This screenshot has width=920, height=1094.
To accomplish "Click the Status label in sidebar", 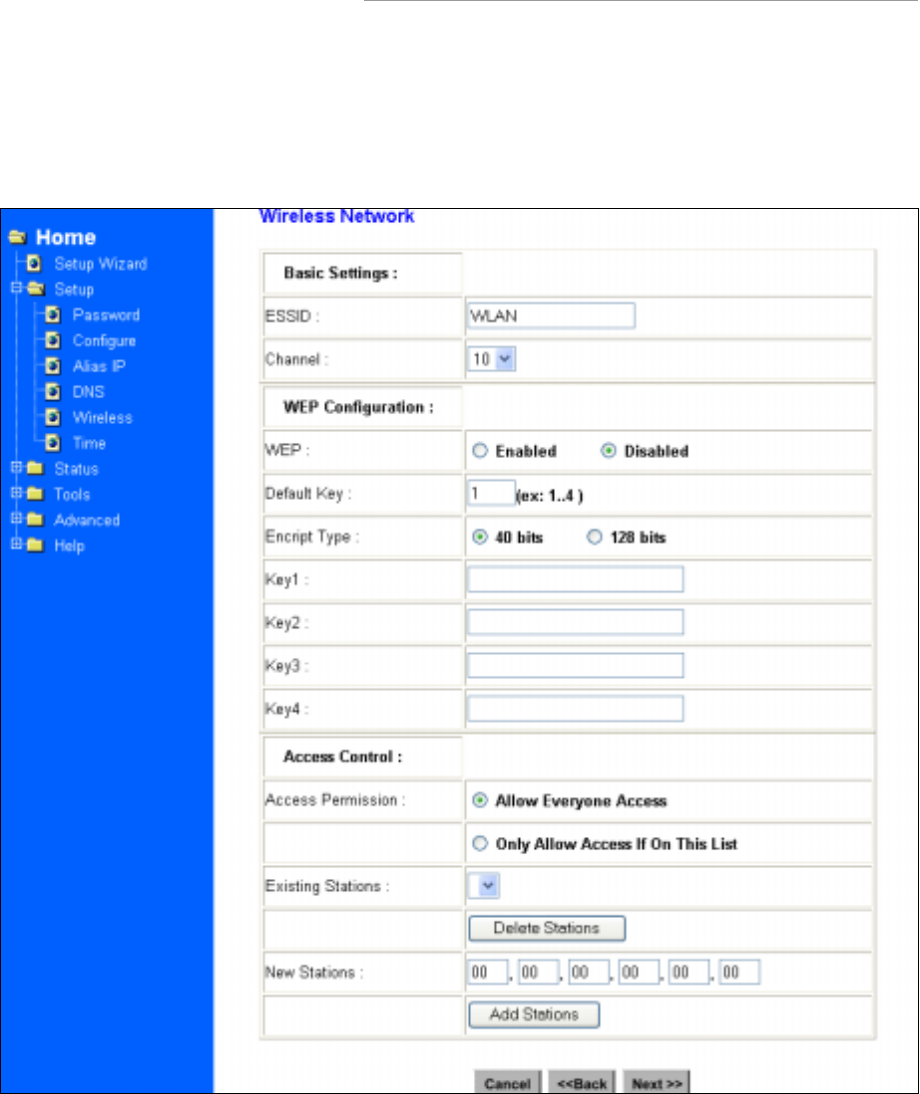I will (x=77, y=469).
